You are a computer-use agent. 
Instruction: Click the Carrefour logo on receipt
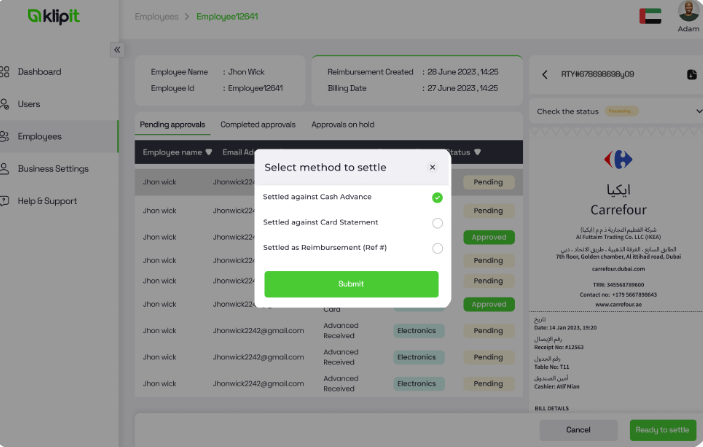click(x=618, y=159)
